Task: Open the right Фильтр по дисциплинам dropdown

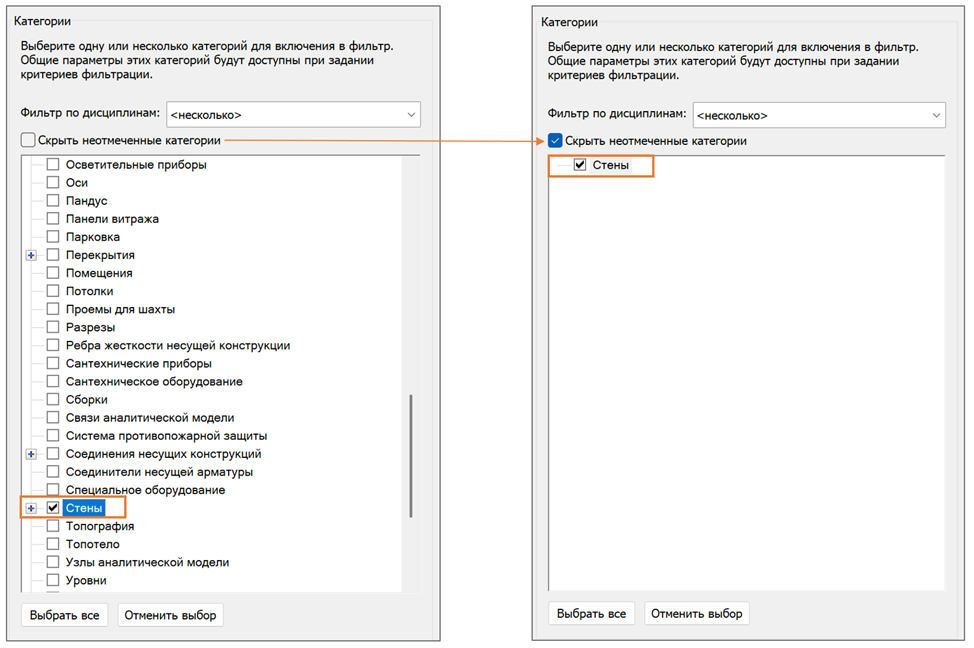Action: [x=819, y=116]
